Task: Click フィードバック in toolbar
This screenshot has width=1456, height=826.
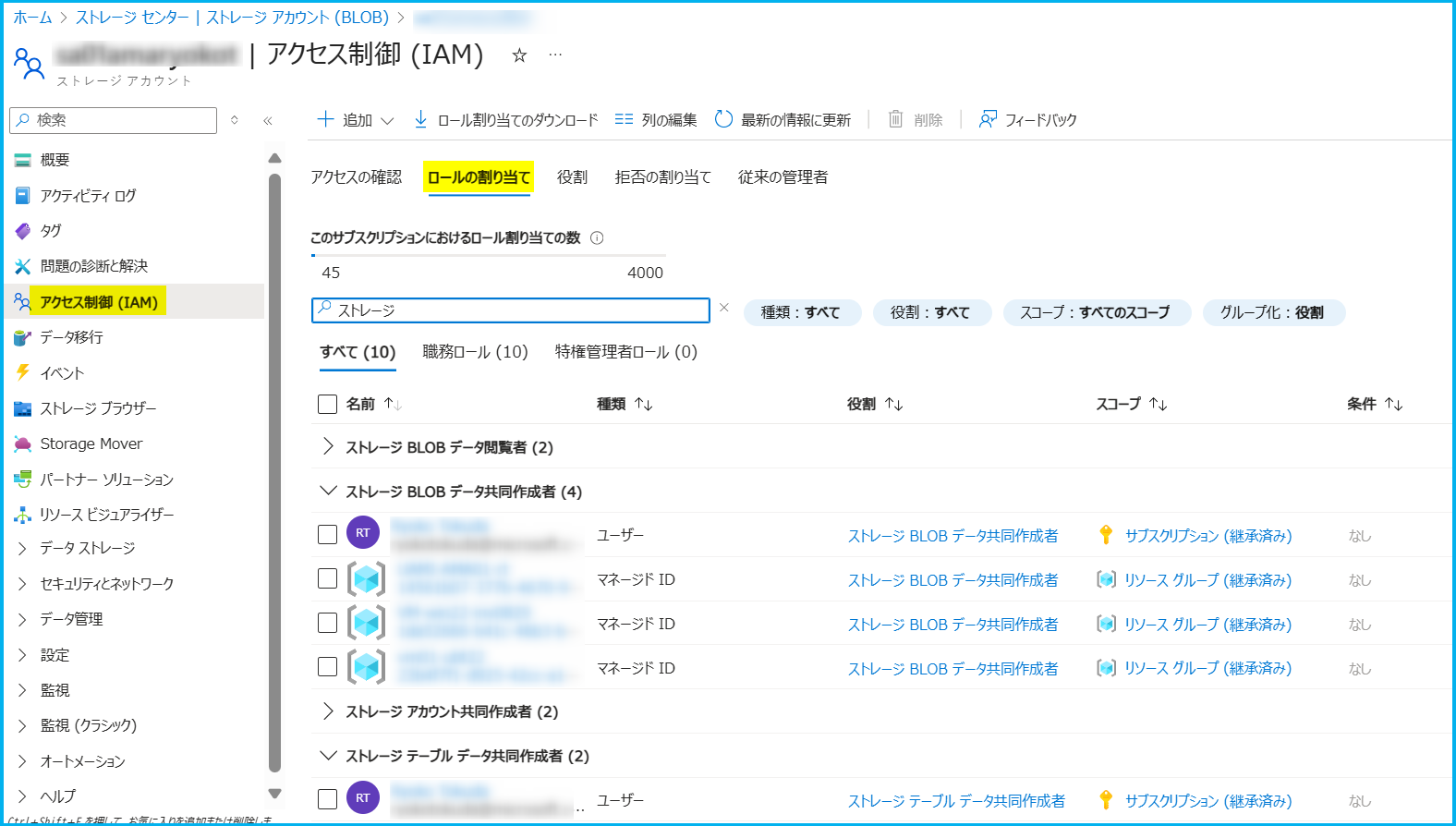Action: 1028,120
